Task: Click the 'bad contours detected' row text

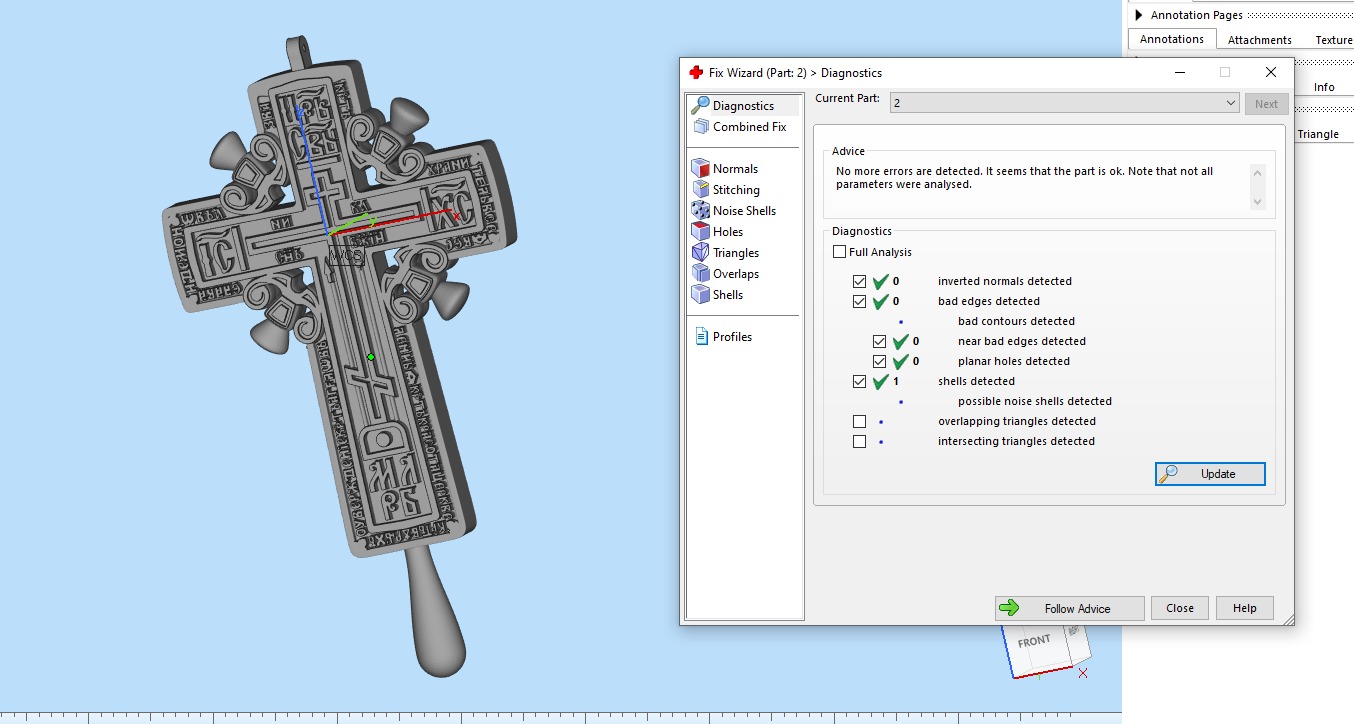Action: 1016,321
